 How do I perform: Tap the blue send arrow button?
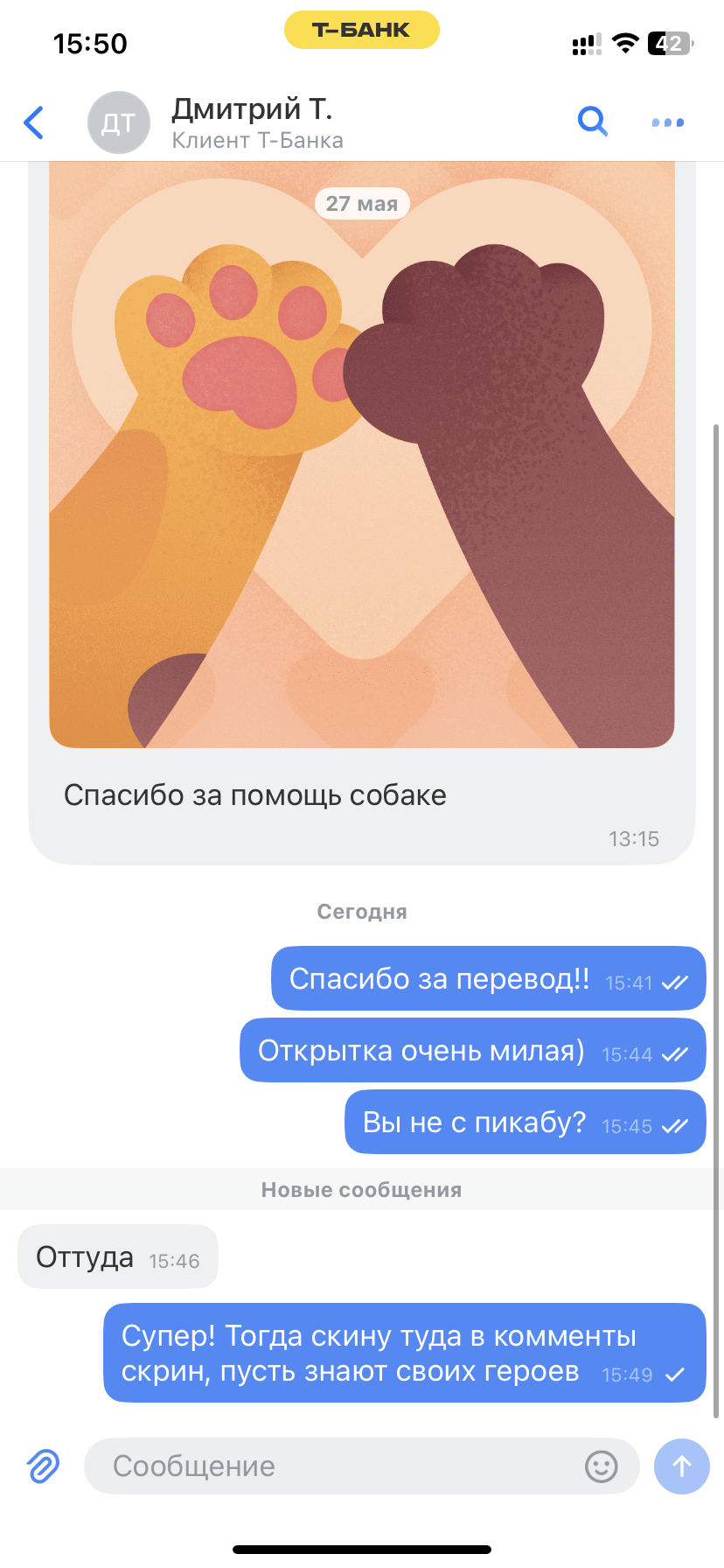682,1466
